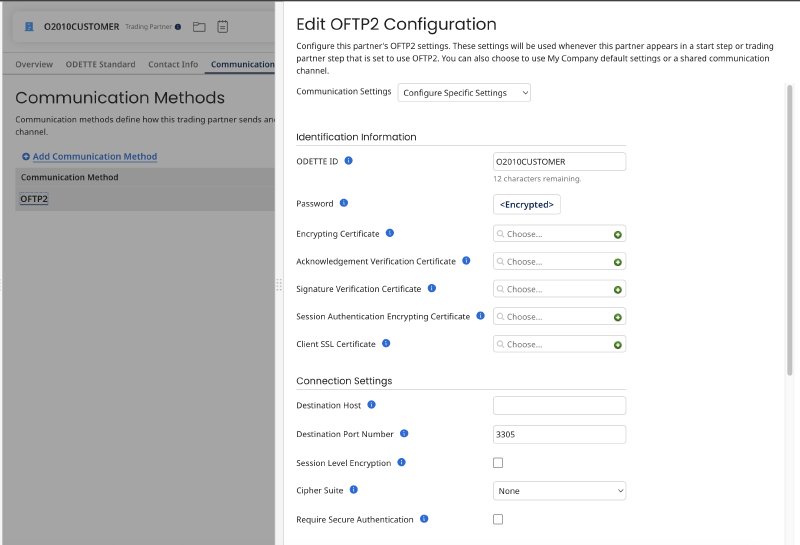
Task: Switch to the ODETTE Standard tab
Action: coord(101,64)
